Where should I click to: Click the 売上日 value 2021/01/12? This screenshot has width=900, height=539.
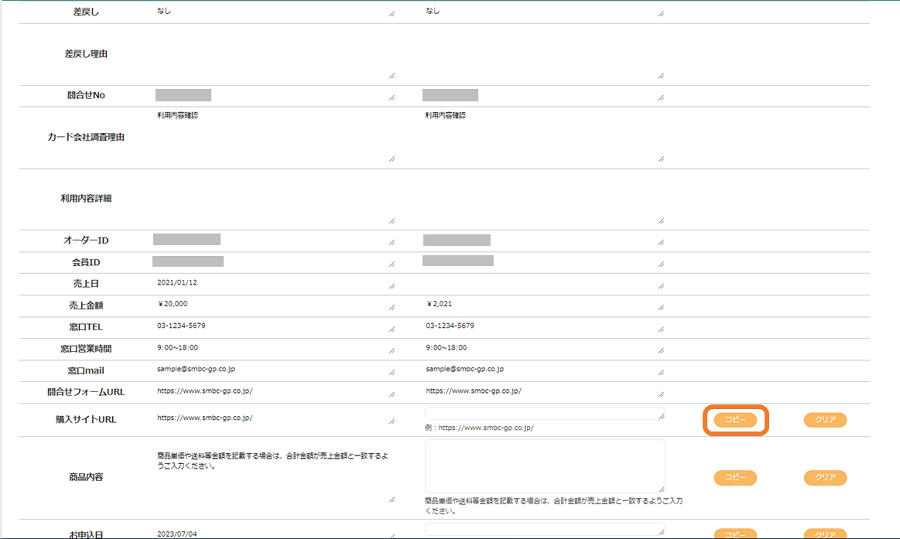click(177, 282)
